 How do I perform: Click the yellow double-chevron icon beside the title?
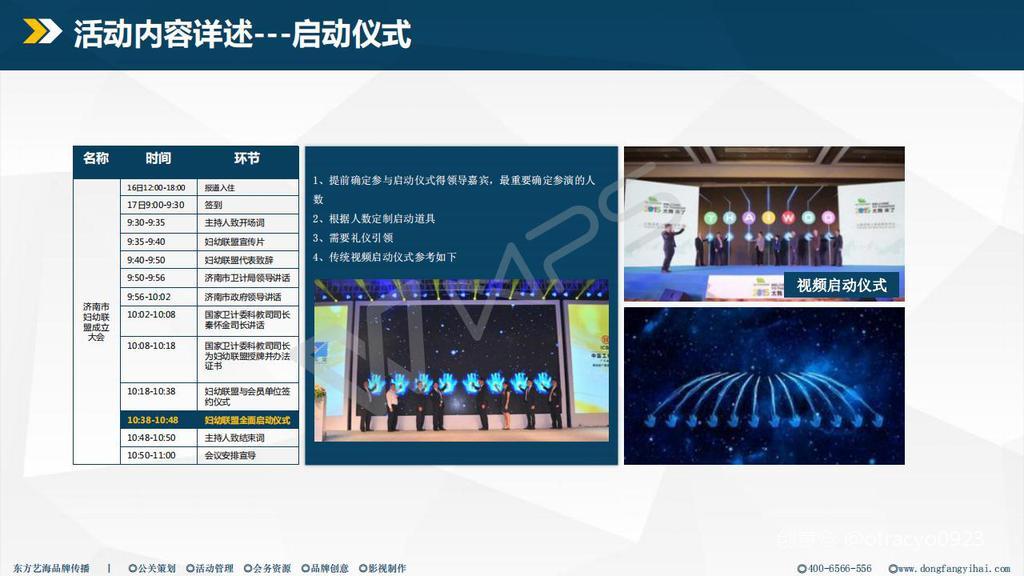pos(42,31)
